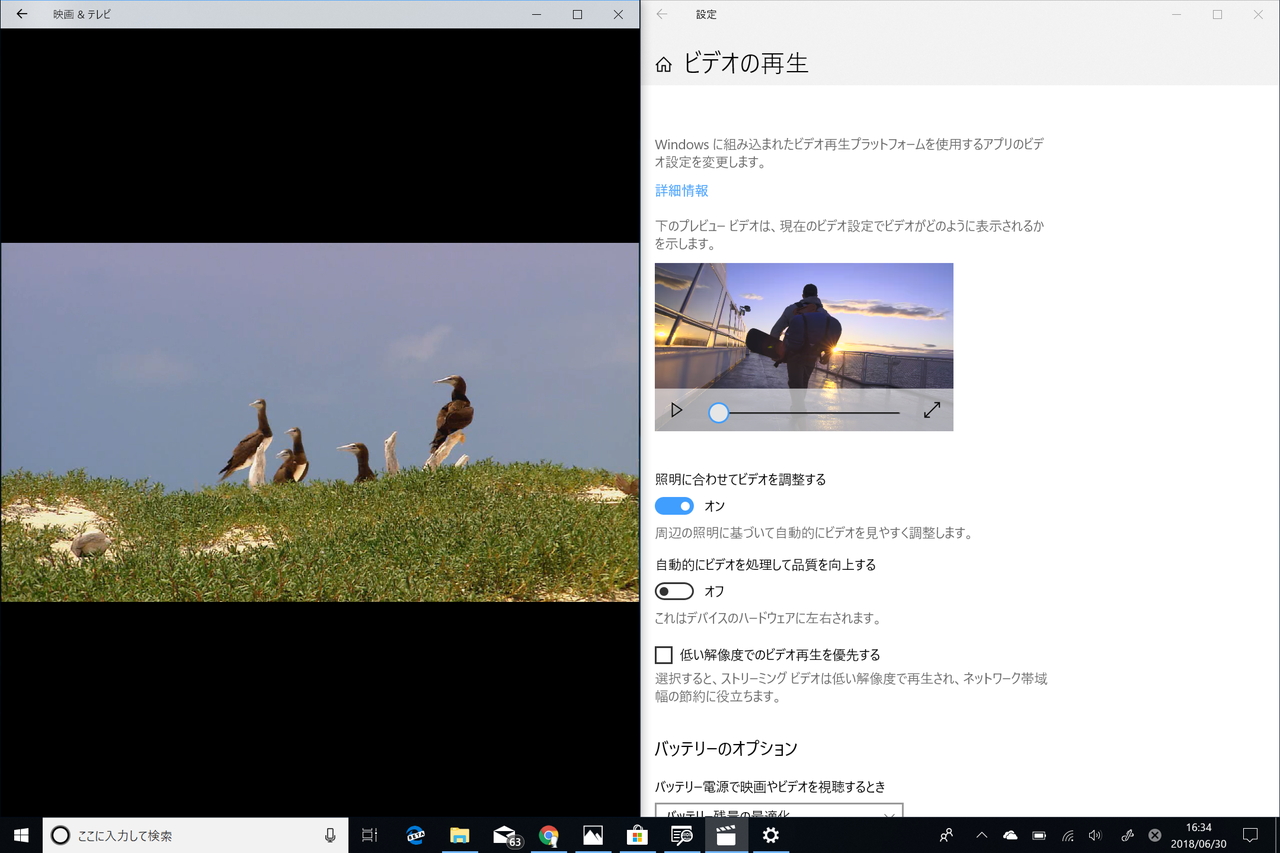Play the preview video
1280x853 pixels.
676,409
